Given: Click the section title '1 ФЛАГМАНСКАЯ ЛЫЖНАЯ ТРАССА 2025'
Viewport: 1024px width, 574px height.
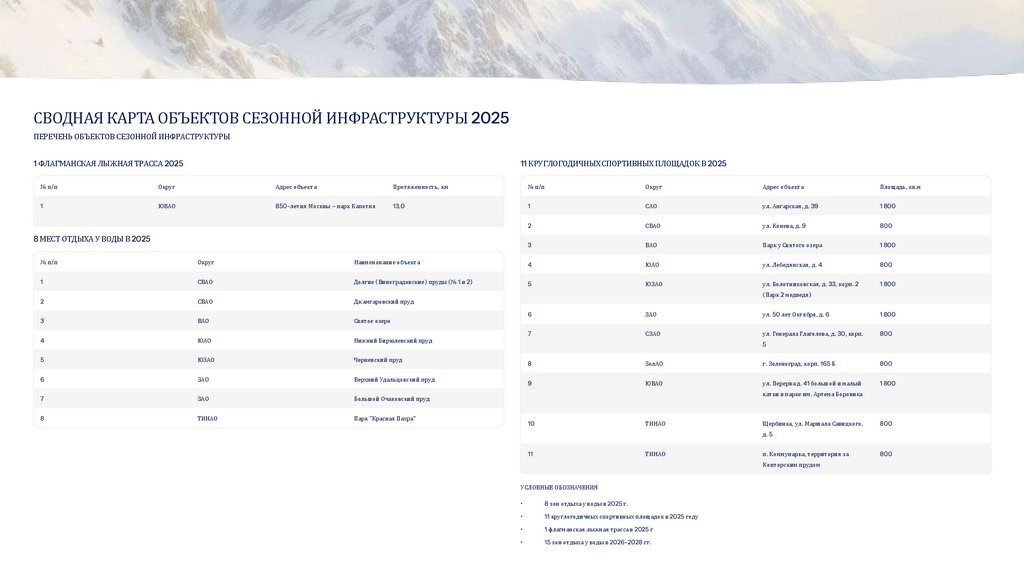Looking at the screenshot, I should pyautogui.click(x=108, y=163).
